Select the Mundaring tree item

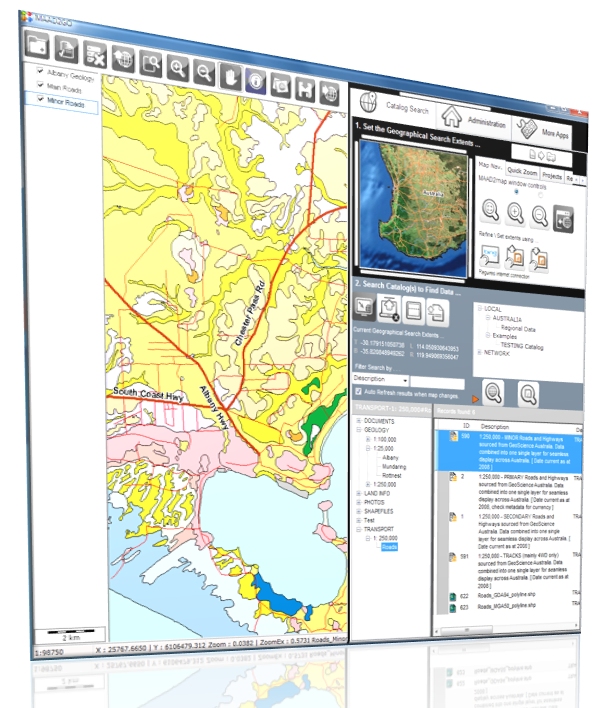(394, 466)
